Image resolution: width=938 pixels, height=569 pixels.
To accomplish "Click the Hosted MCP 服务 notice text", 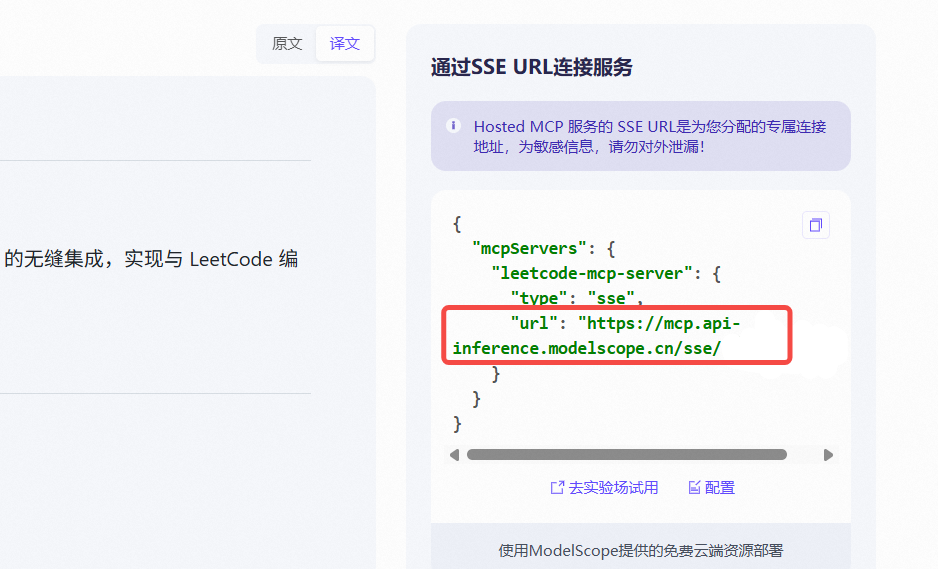I will 650,136.
